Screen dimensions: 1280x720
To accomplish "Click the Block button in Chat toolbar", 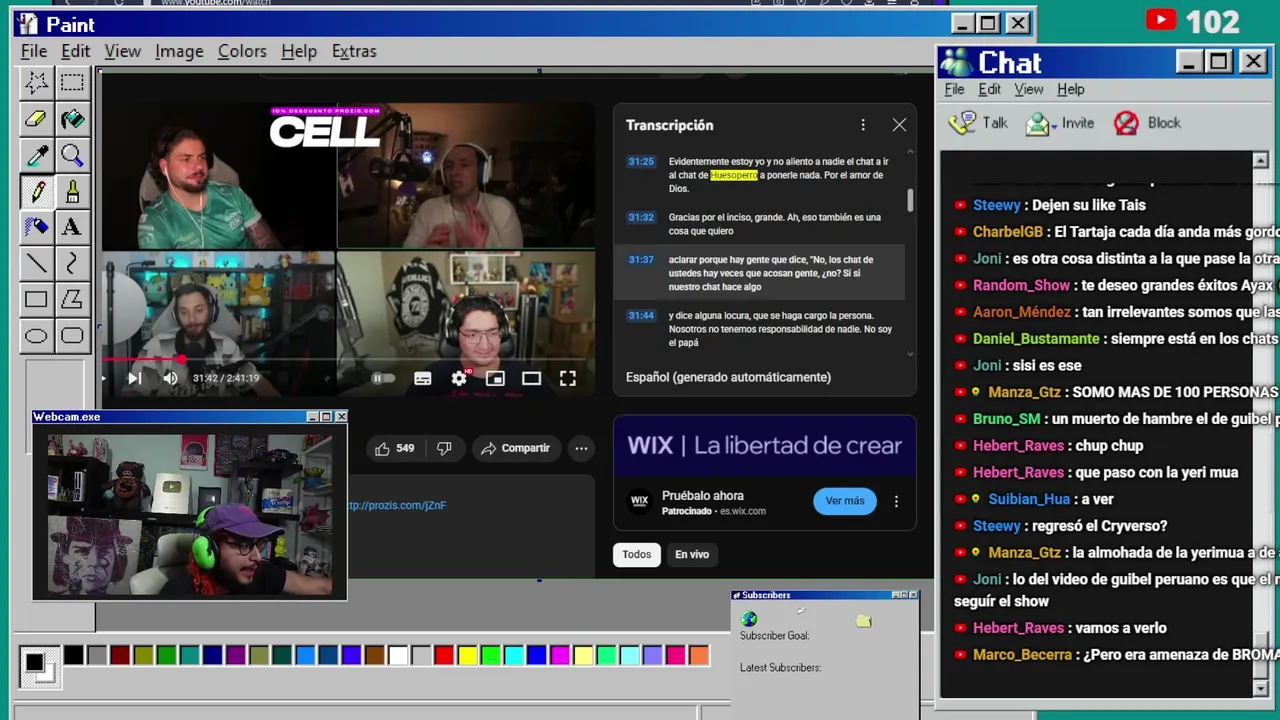I will pos(1147,123).
